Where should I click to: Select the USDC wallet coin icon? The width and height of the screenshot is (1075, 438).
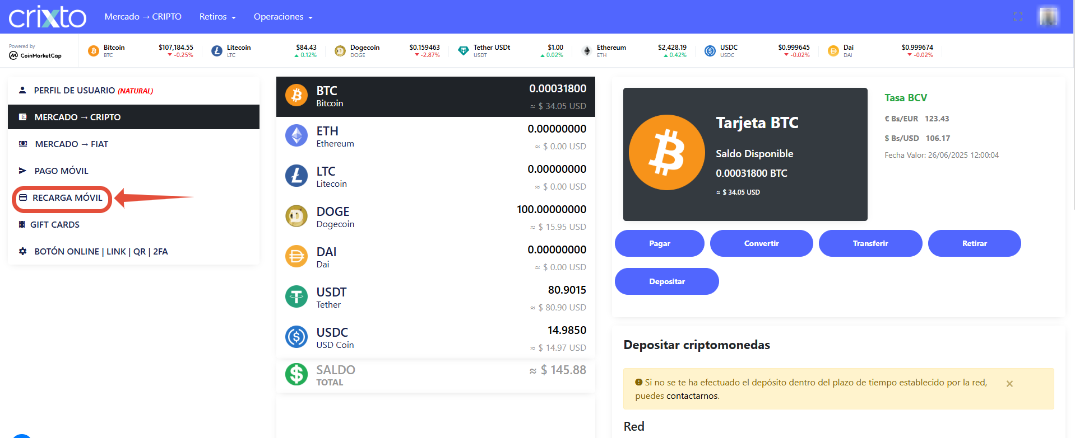297,337
